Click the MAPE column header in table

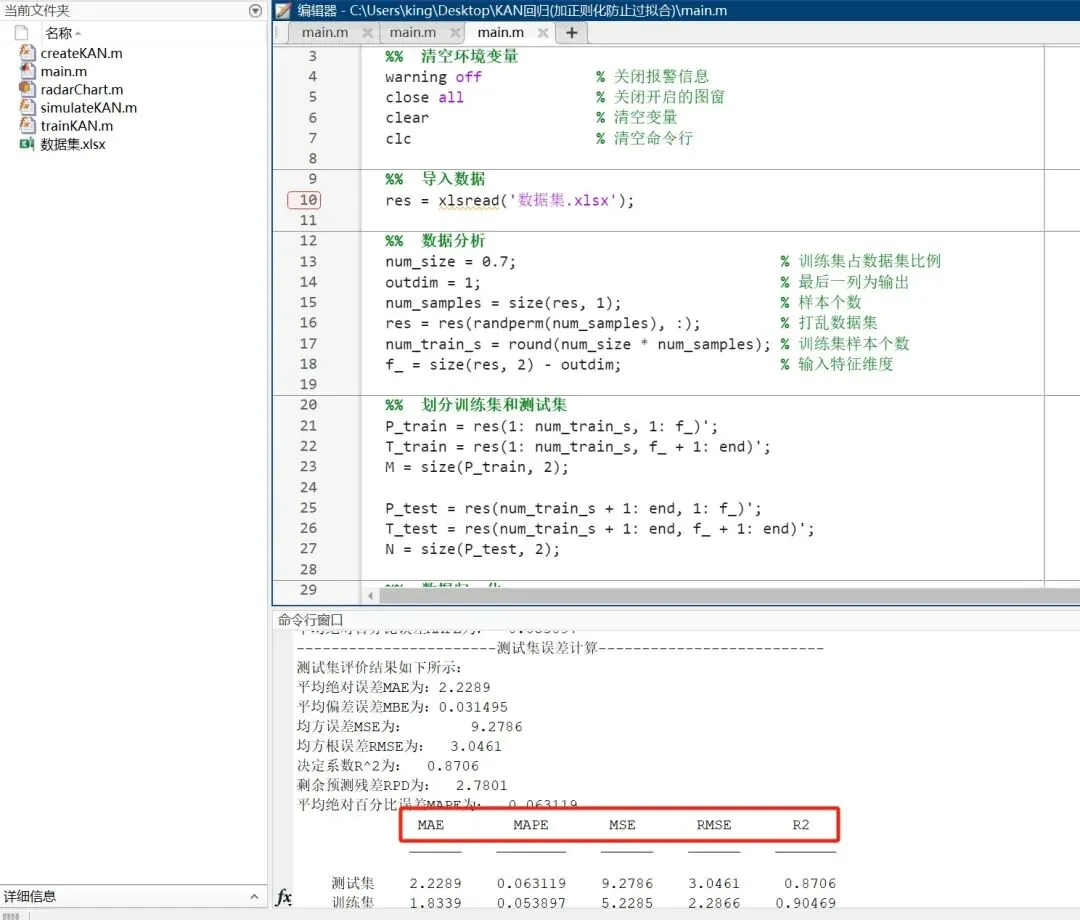tap(530, 824)
